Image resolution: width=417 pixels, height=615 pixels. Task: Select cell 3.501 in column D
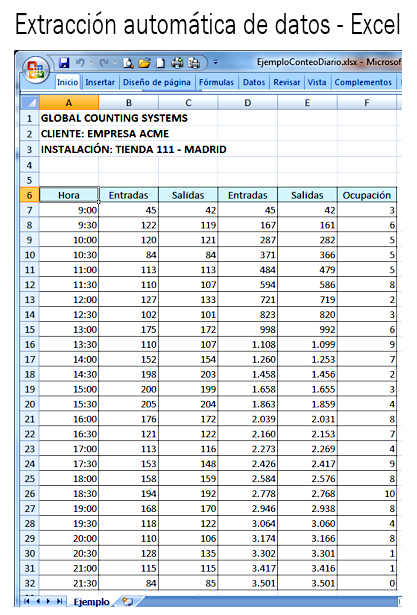[x=248, y=583]
